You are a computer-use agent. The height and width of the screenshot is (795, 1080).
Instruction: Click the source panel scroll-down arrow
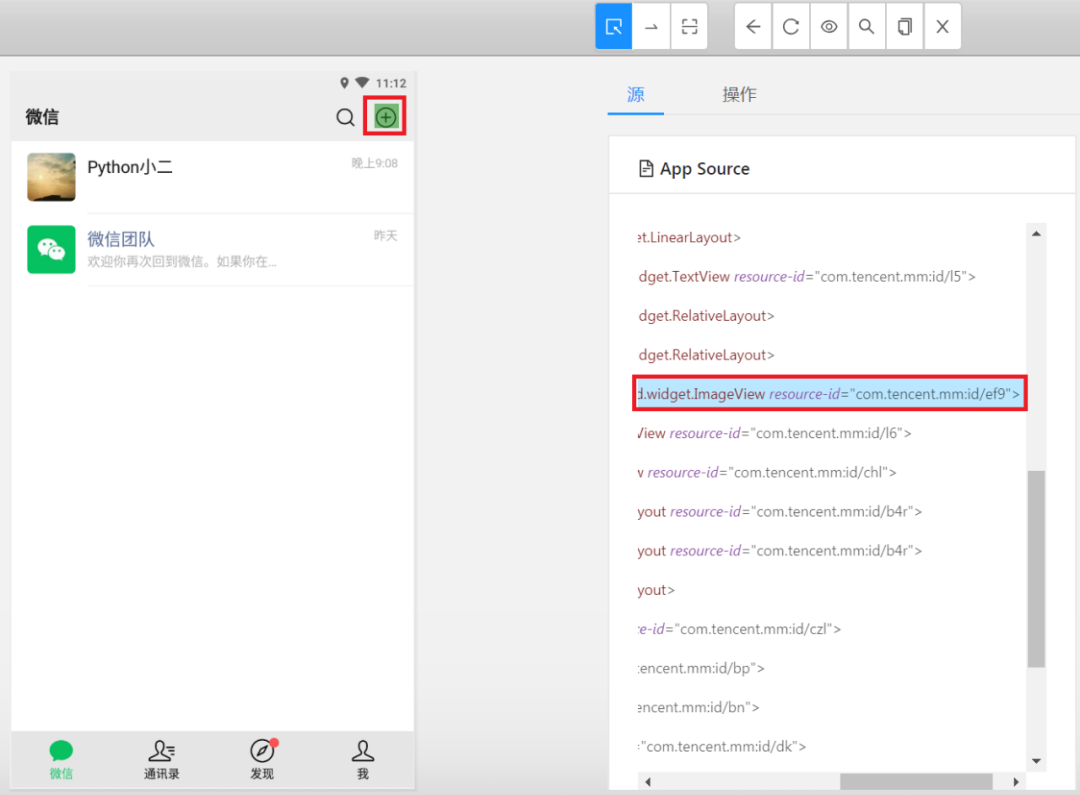point(1036,761)
